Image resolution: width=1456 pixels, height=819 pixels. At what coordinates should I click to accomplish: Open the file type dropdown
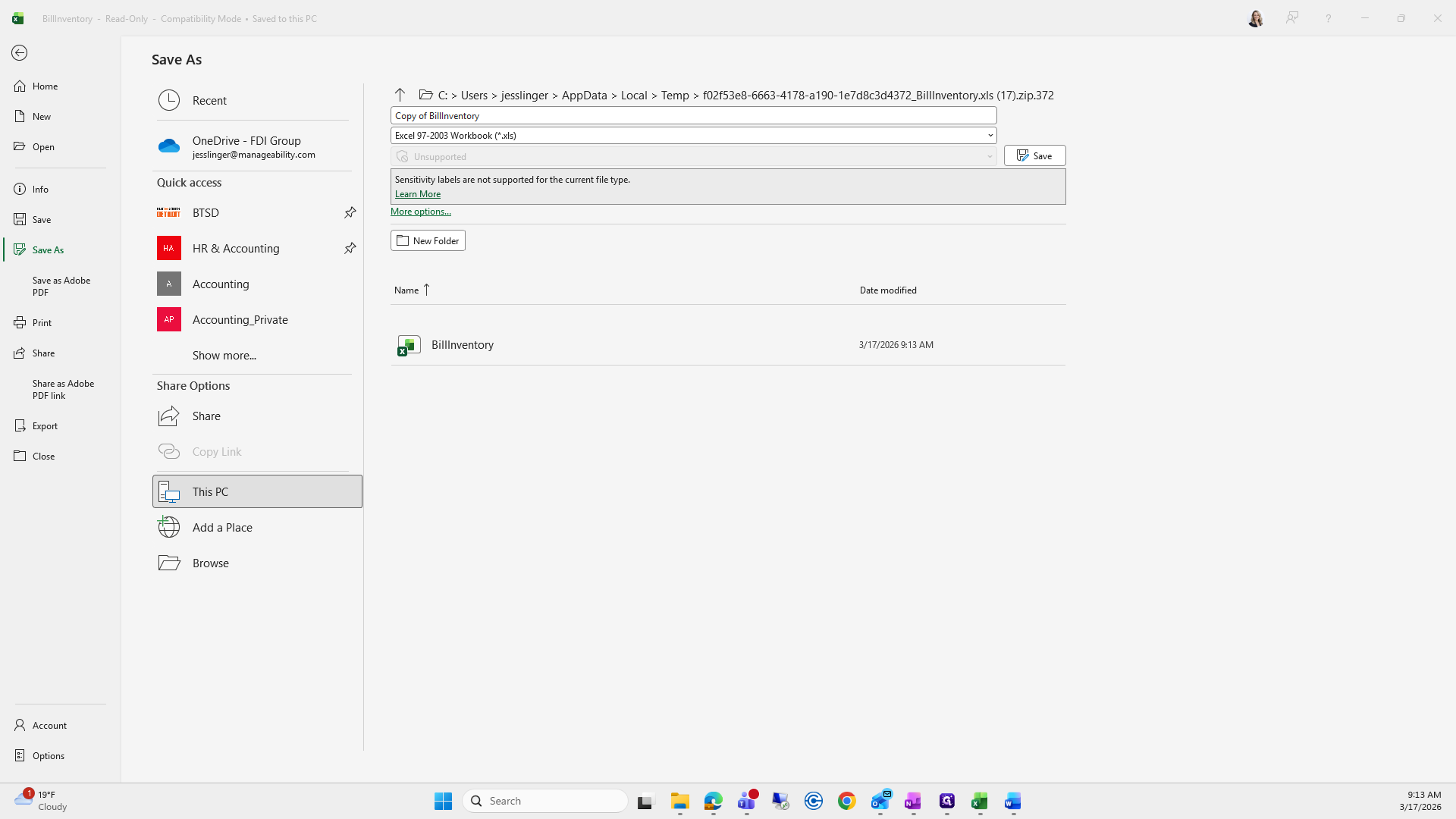coord(990,136)
